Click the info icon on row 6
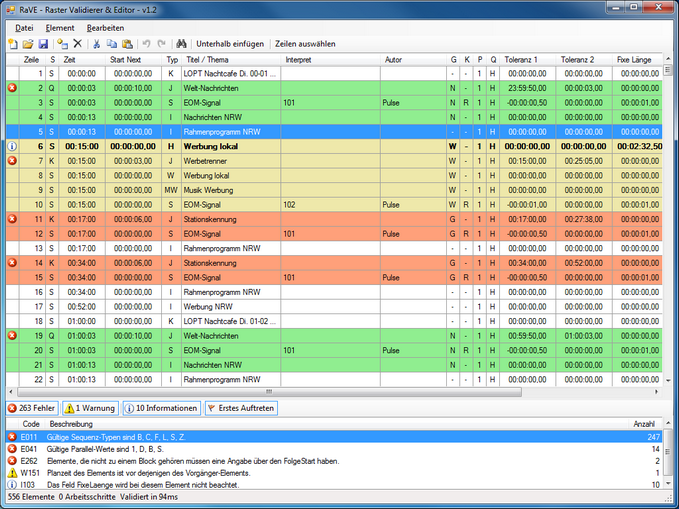Screen dimensions: 679x509 tap(12, 146)
